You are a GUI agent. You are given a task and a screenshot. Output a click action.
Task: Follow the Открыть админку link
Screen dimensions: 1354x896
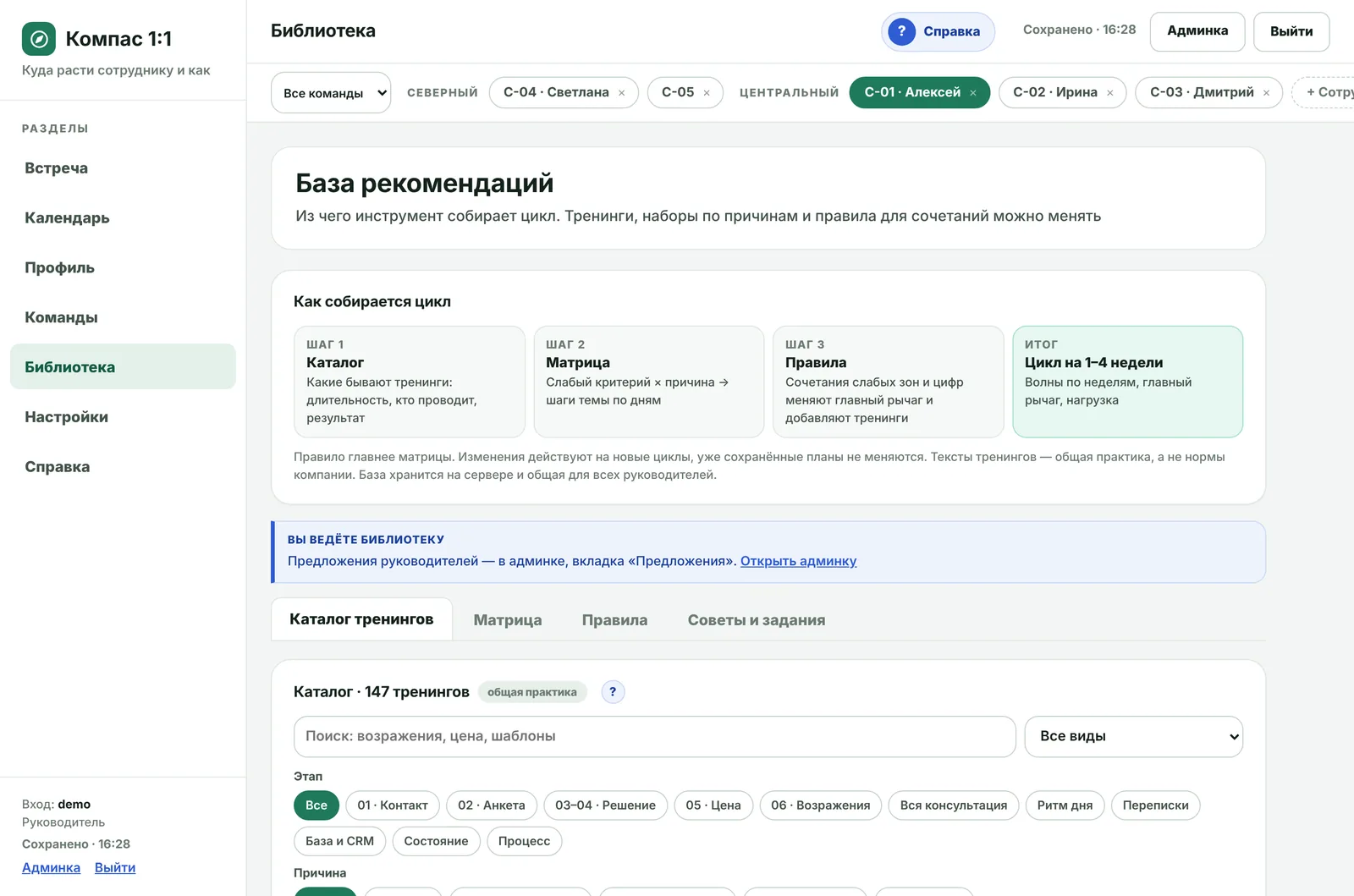coord(799,561)
